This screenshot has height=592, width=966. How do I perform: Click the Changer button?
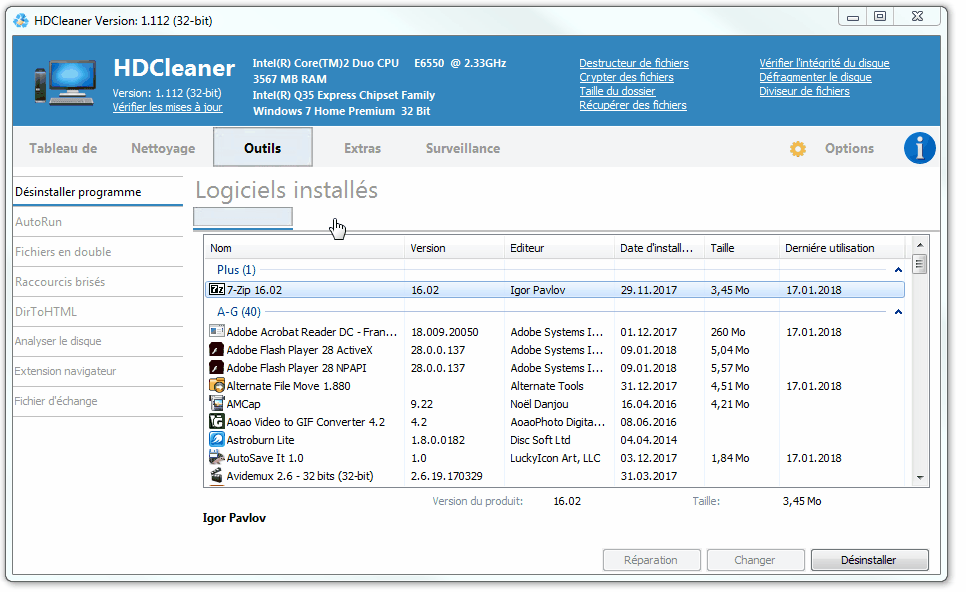click(x=755, y=560)
